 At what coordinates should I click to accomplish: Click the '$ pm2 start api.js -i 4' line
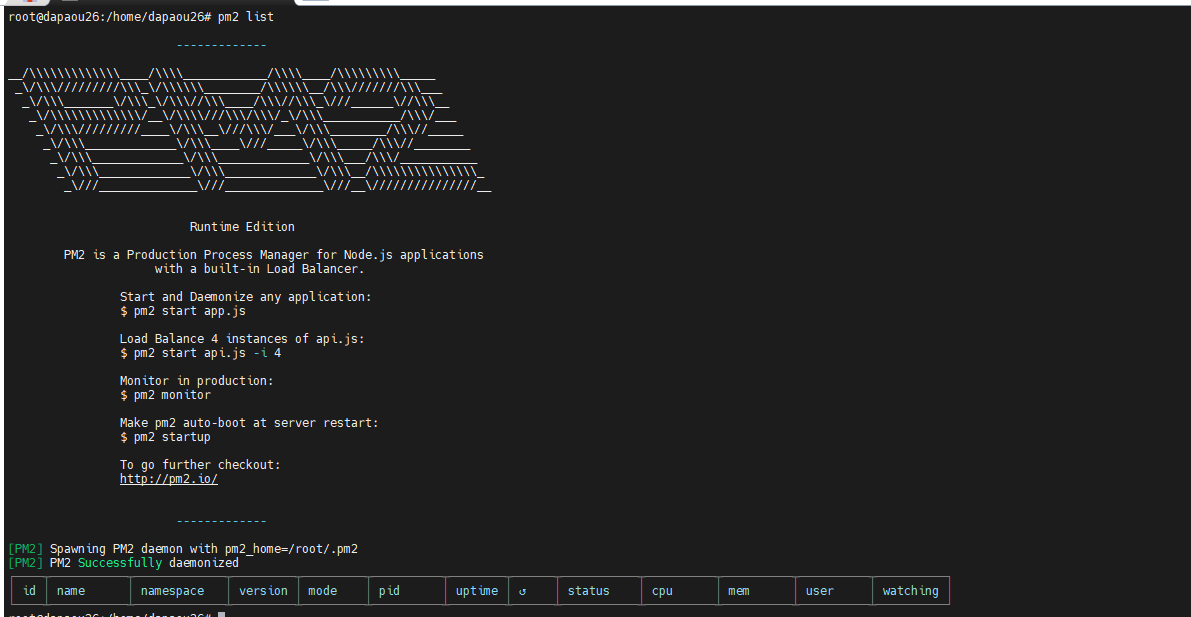pos(201,353)
